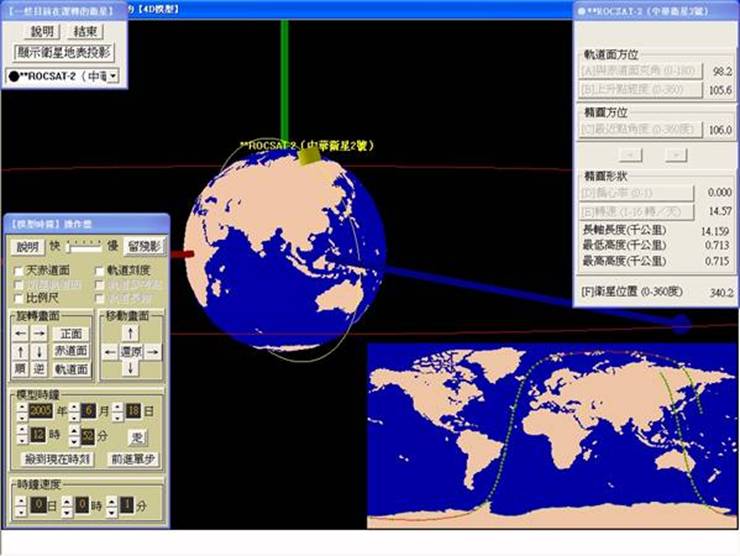This screenshot has width=740, height=556.
Task: Click the 逆 counterclockwise rotation button
Action: coord(39,369)
